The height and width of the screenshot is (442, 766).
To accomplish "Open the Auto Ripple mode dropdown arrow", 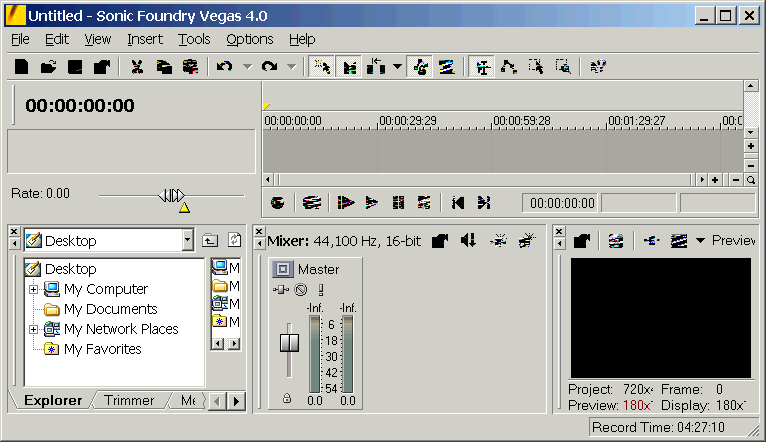I will coord(398,66).
